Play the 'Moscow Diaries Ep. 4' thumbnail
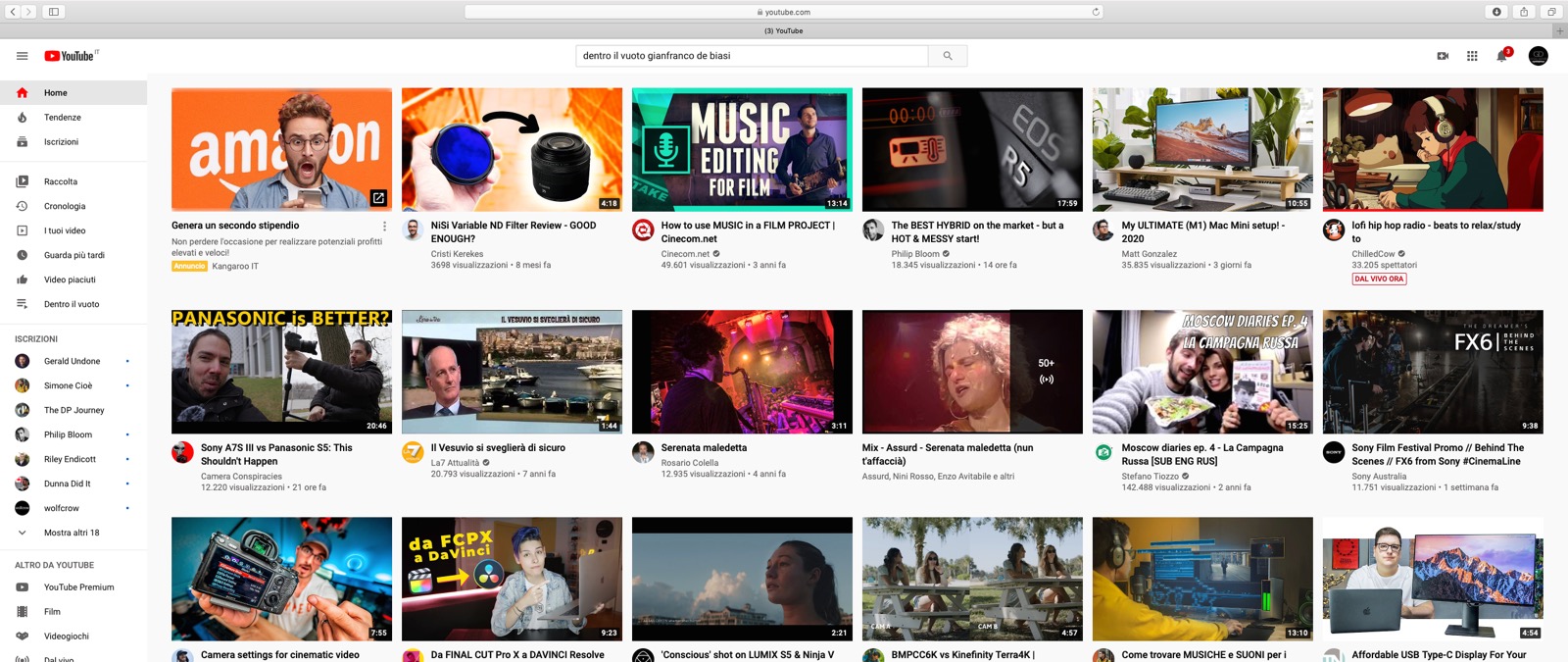Image resolution: width=1568 pixels, height=662 pixels. (x=1202, y=372)
